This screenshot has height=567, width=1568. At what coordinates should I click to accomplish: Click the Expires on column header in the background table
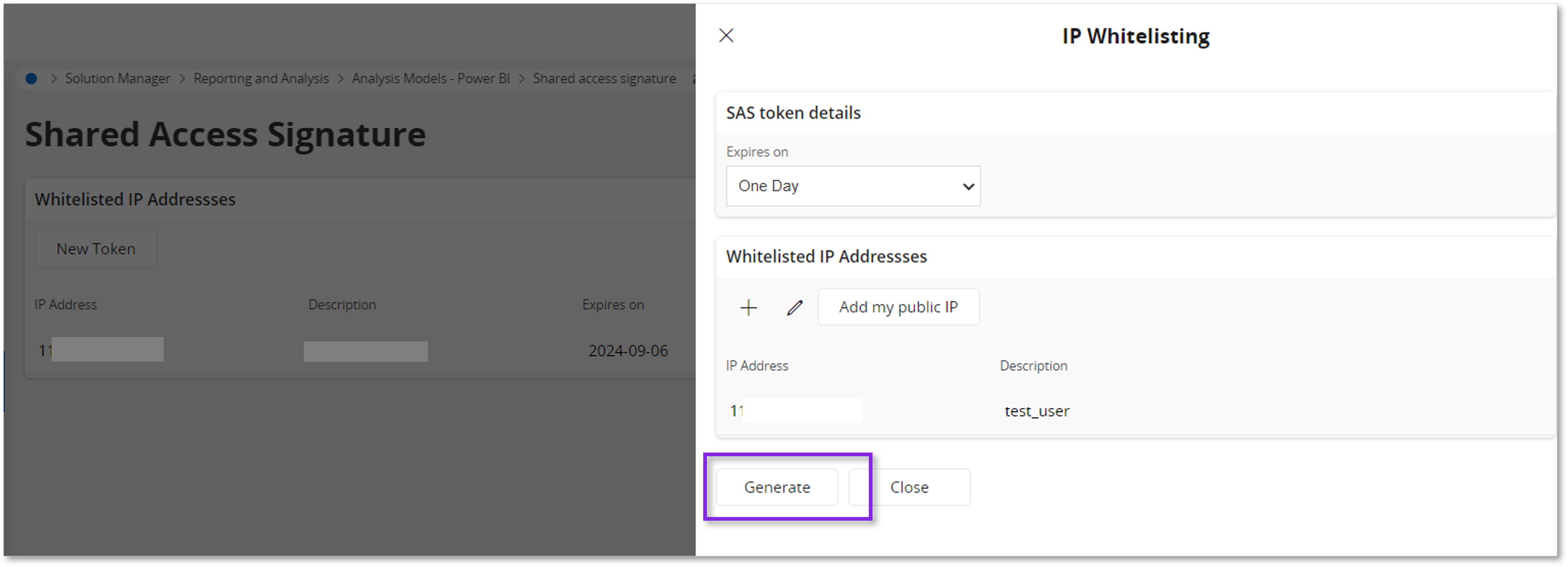point(612,304)
